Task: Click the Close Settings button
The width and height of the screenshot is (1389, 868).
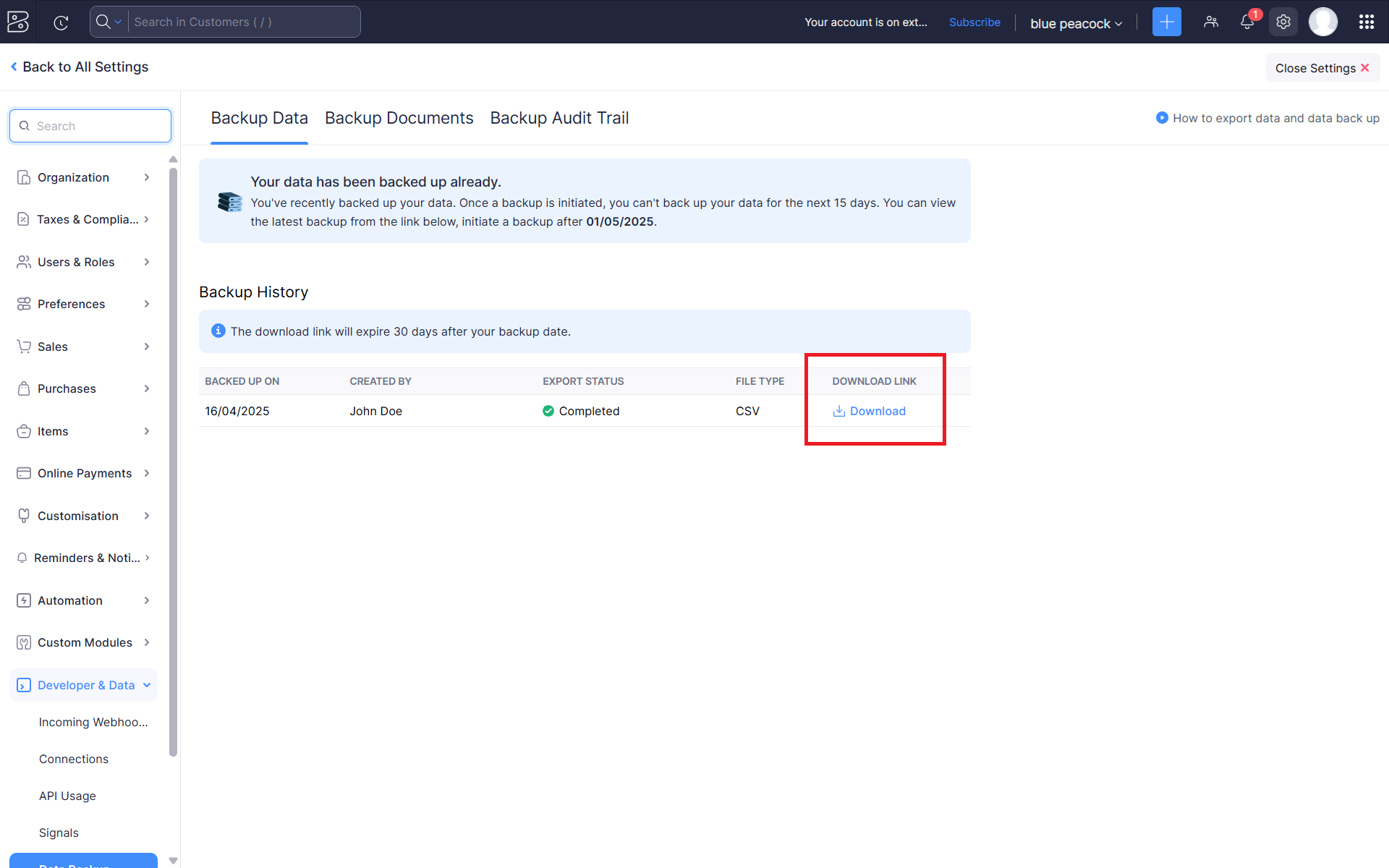Action: point(1322,68)
